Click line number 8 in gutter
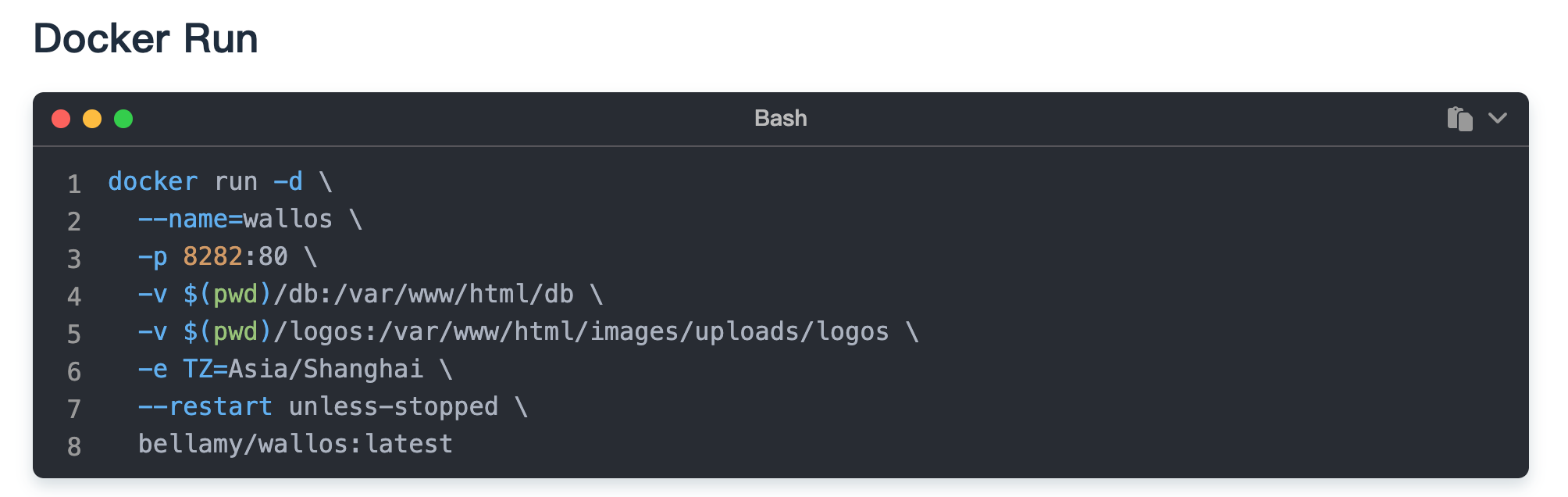 click(x=74, y=446)
